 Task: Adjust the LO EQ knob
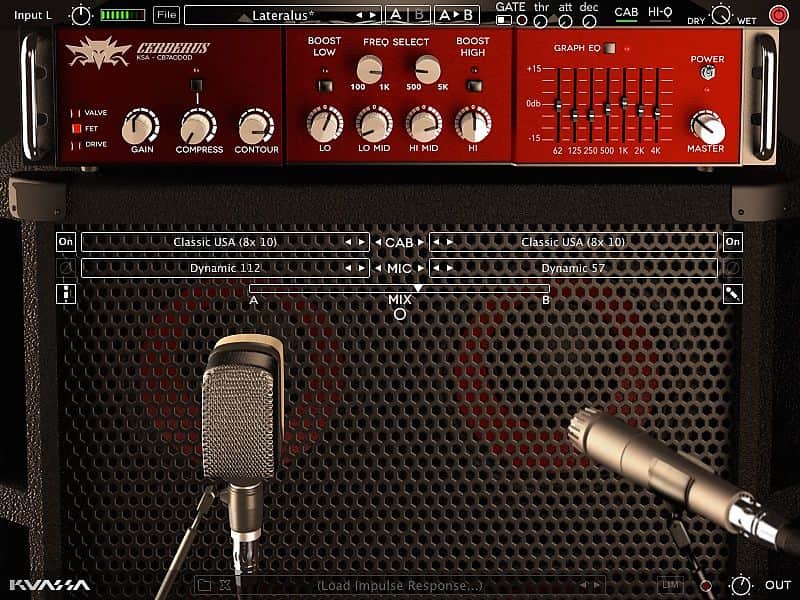pyautogui.click(x=325, y=124)
